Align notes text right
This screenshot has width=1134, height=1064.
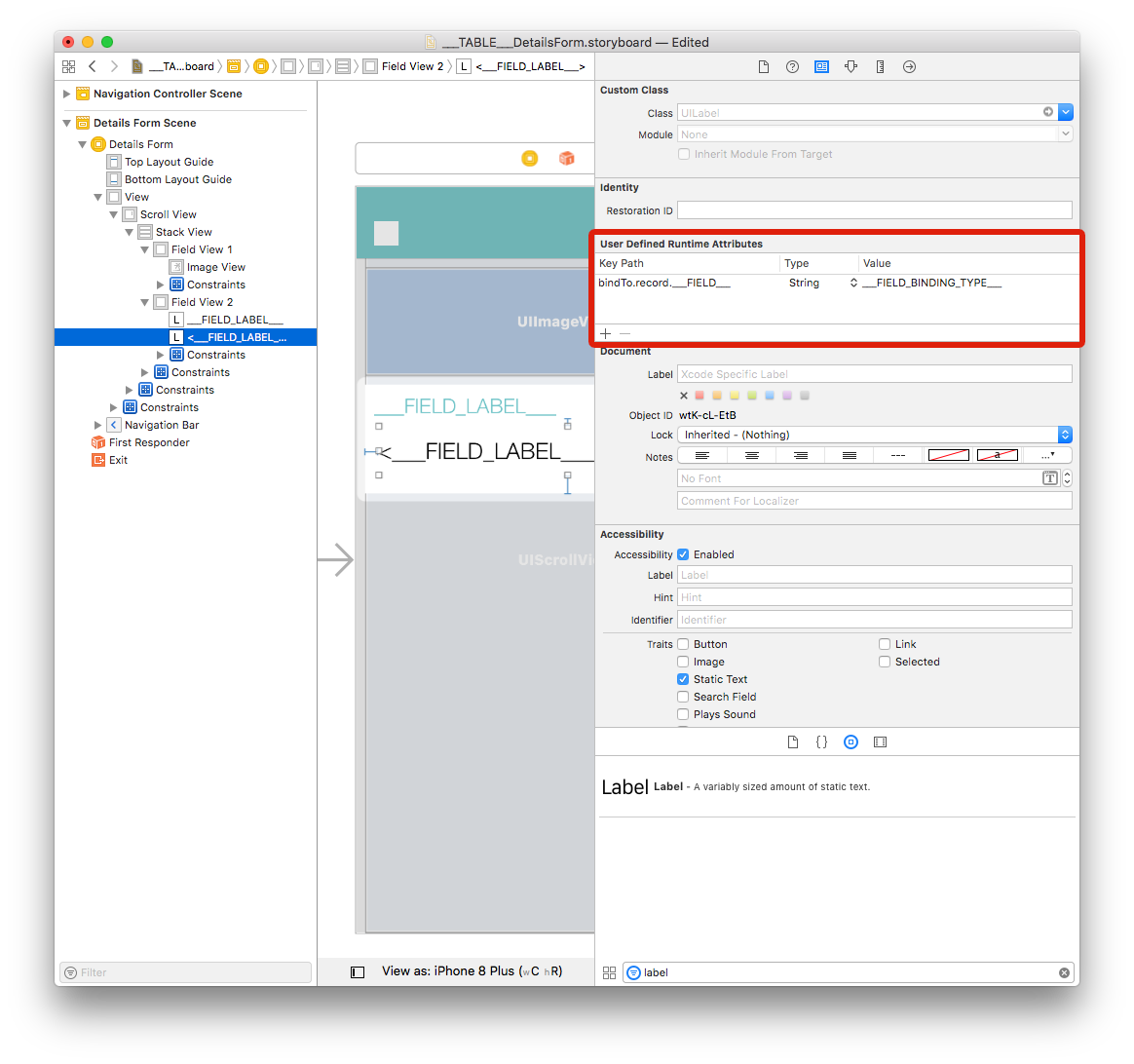point(801,456)
